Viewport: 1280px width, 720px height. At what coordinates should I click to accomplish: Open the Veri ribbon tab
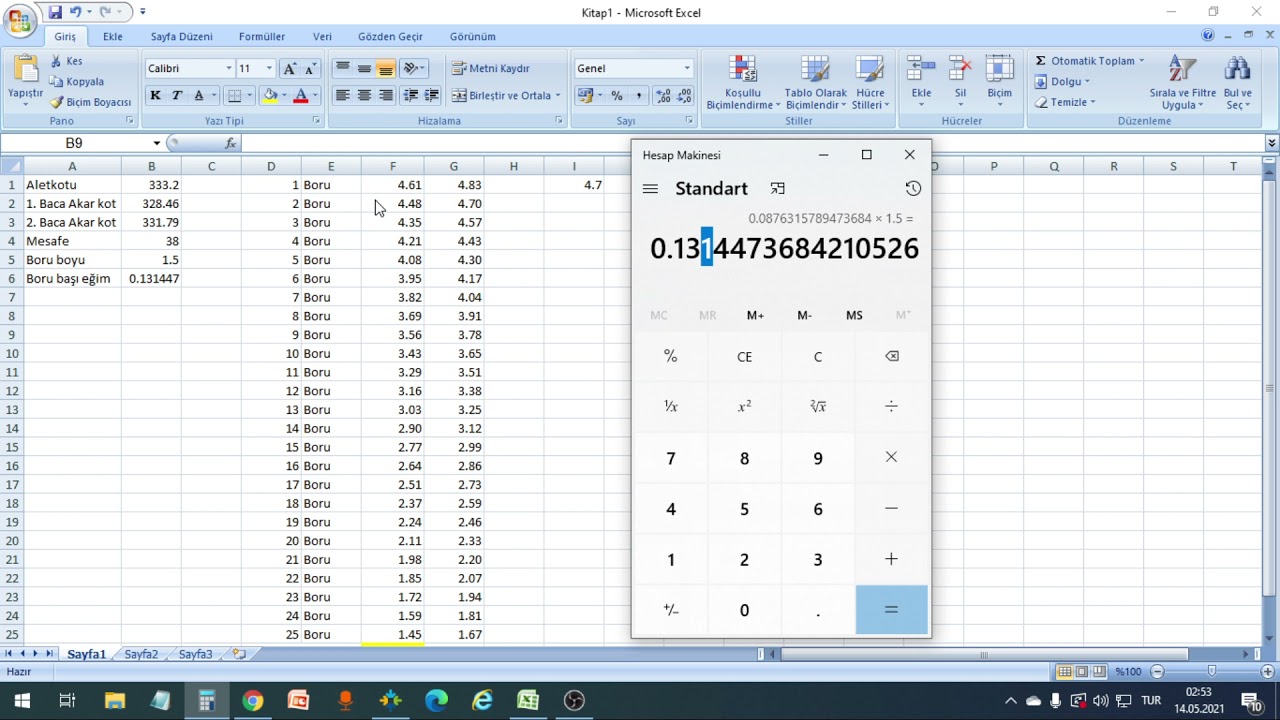tap(322, 36)
